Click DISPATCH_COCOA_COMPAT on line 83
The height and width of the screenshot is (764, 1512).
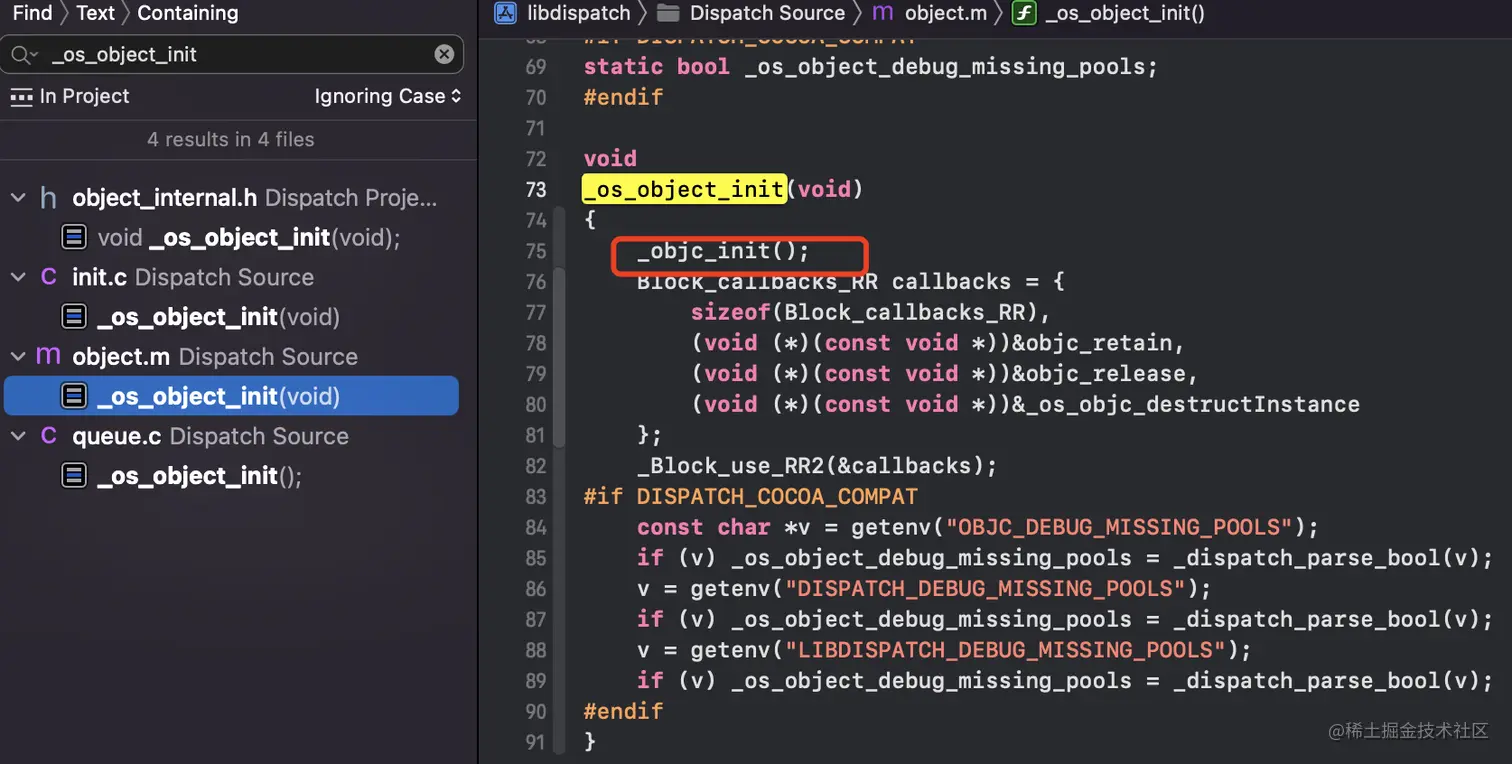point(777,496)
